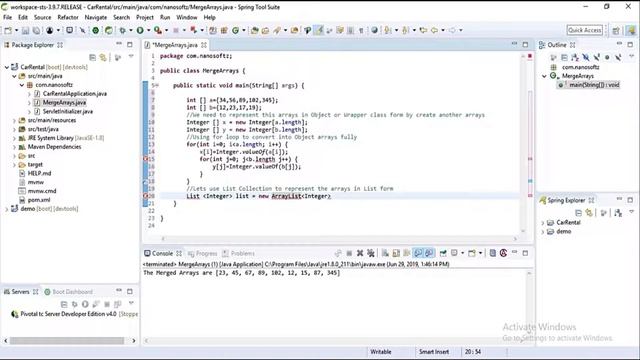Open the Window menu
The image size is (640, 360).
(187, 18)
